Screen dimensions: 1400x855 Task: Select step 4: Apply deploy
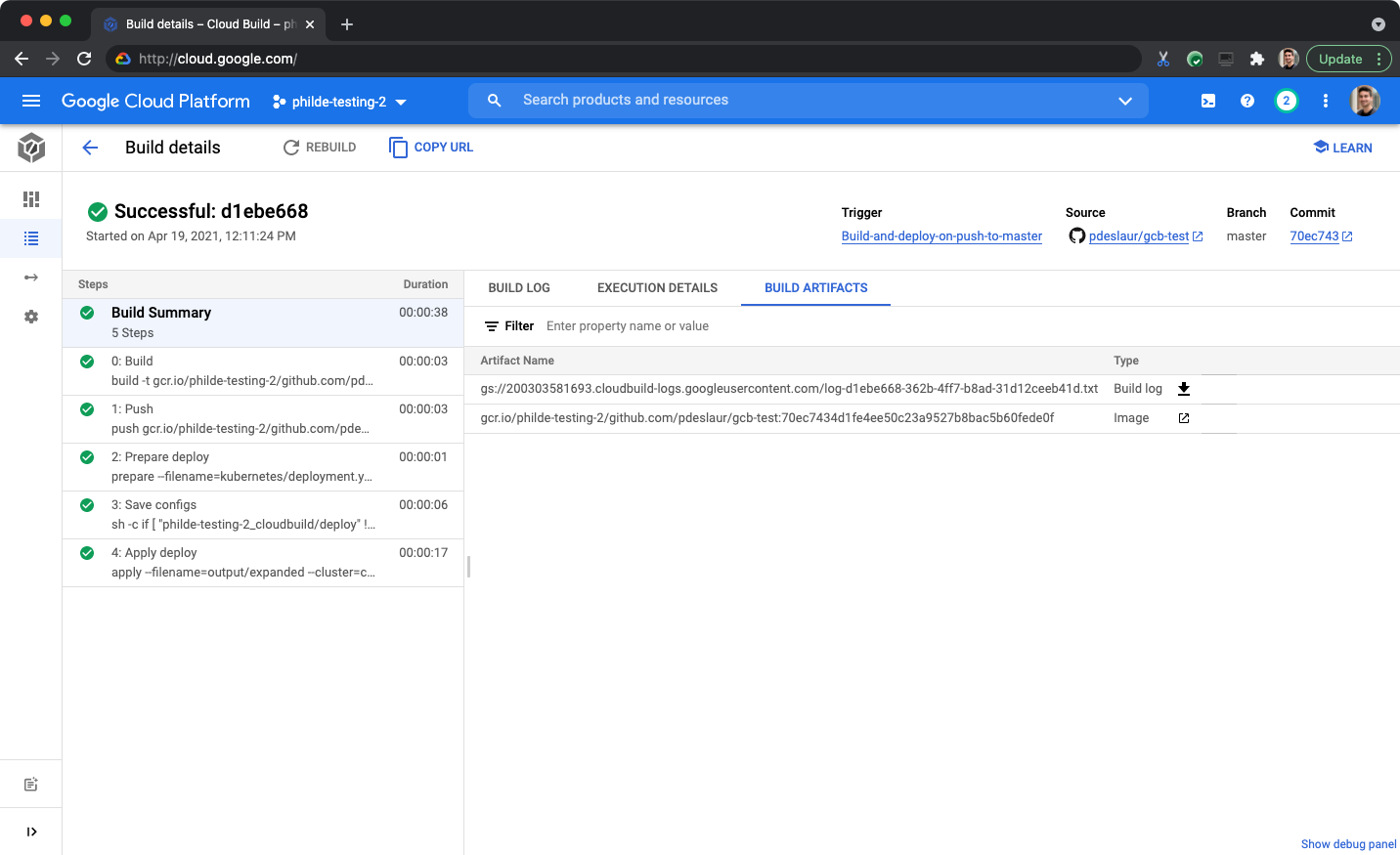point(263,563)
